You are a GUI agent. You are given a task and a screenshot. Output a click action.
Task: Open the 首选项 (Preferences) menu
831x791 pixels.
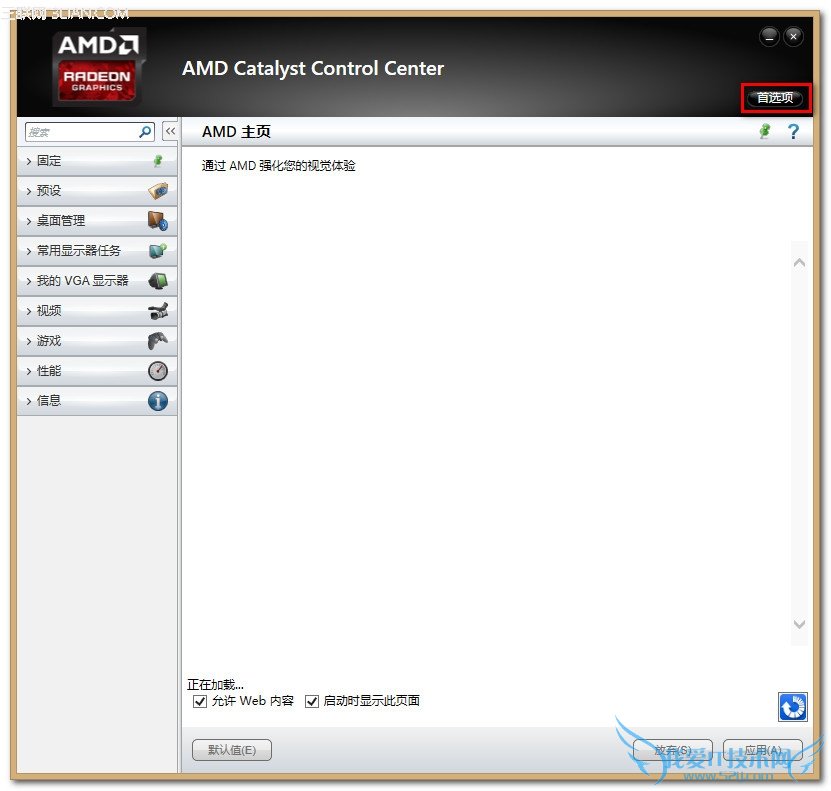[x=775, y=98]
